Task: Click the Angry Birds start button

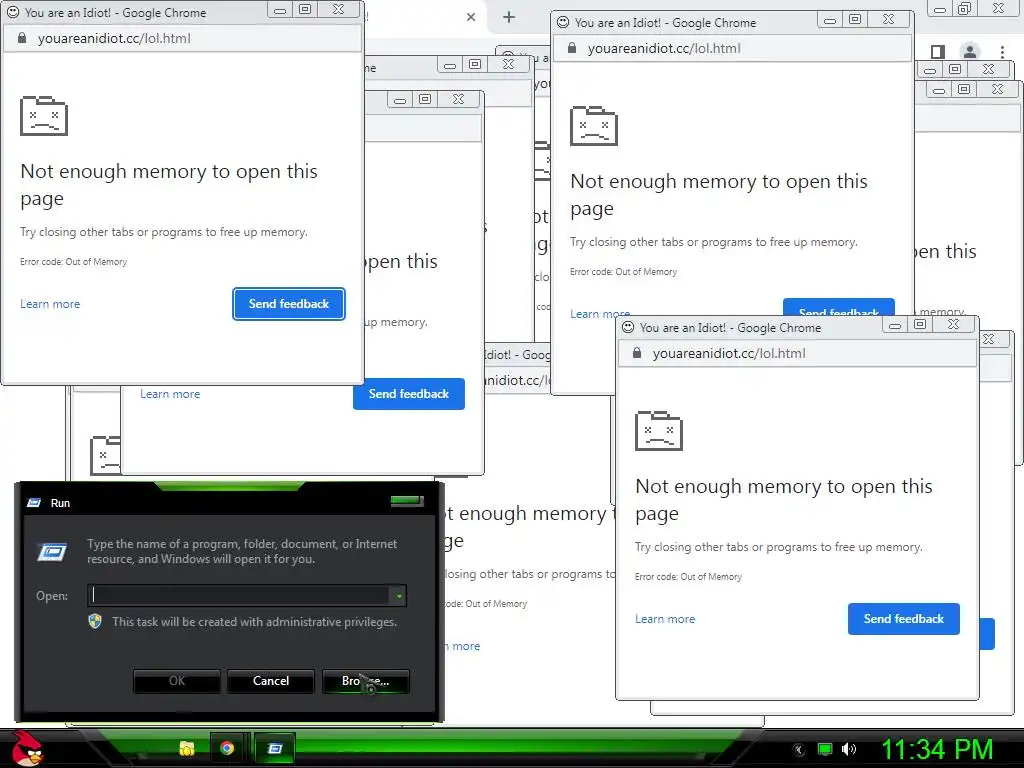Action: click(x=26, y=748)
